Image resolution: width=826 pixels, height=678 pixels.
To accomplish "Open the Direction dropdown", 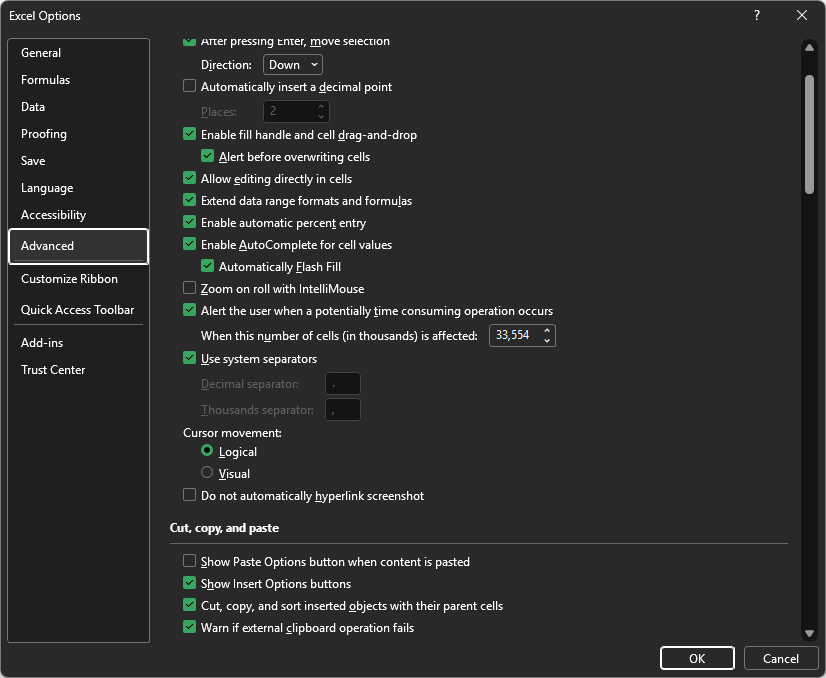I will 293,65.
